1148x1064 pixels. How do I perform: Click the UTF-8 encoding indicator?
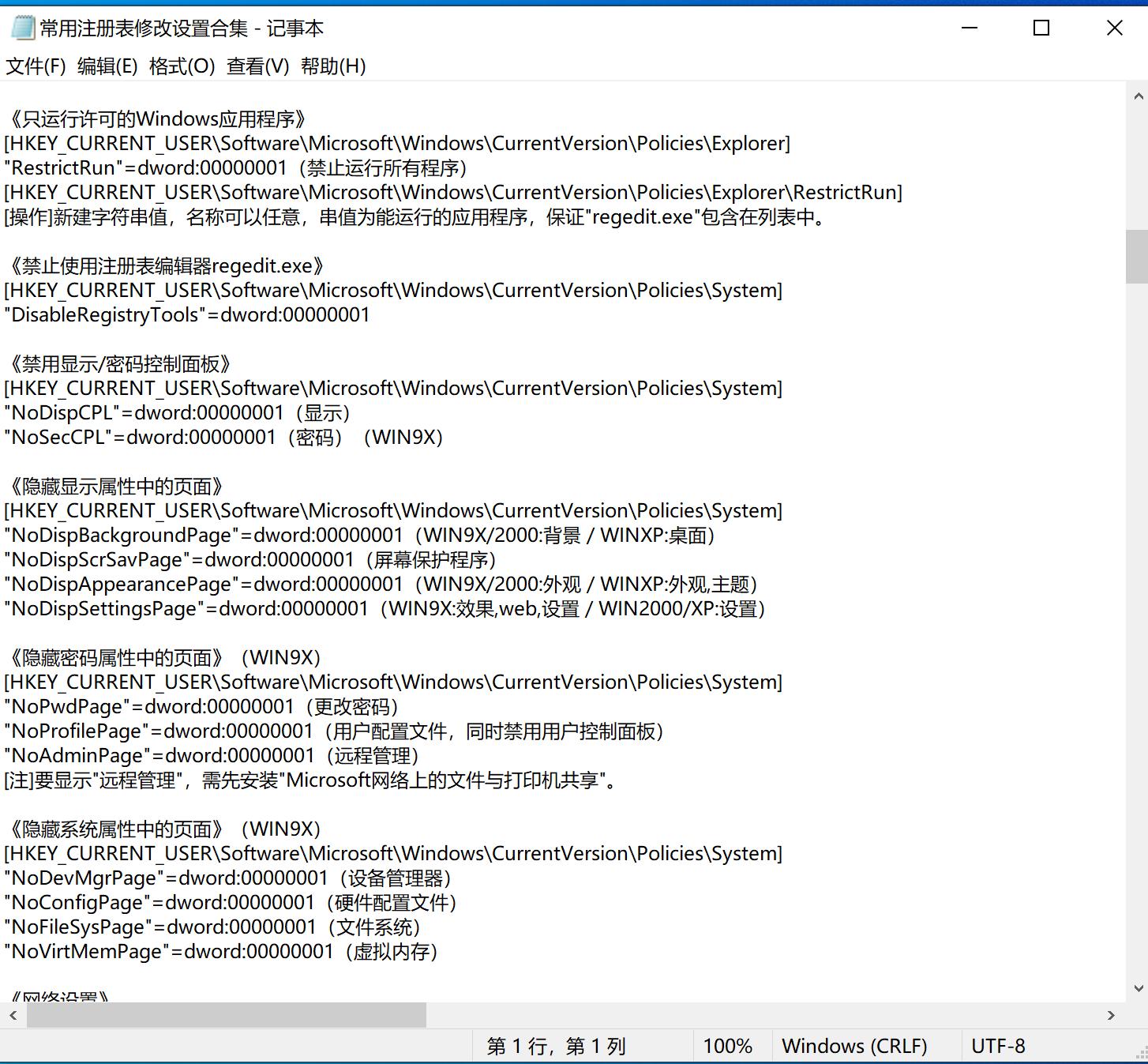click(x=997, y=1045)
